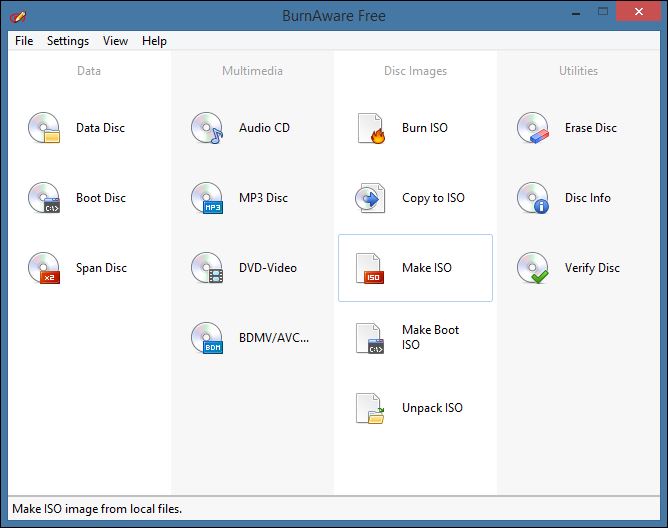The image size is (668, 528).
Task: Select the Verify Disc label
Action: [592, 268]
